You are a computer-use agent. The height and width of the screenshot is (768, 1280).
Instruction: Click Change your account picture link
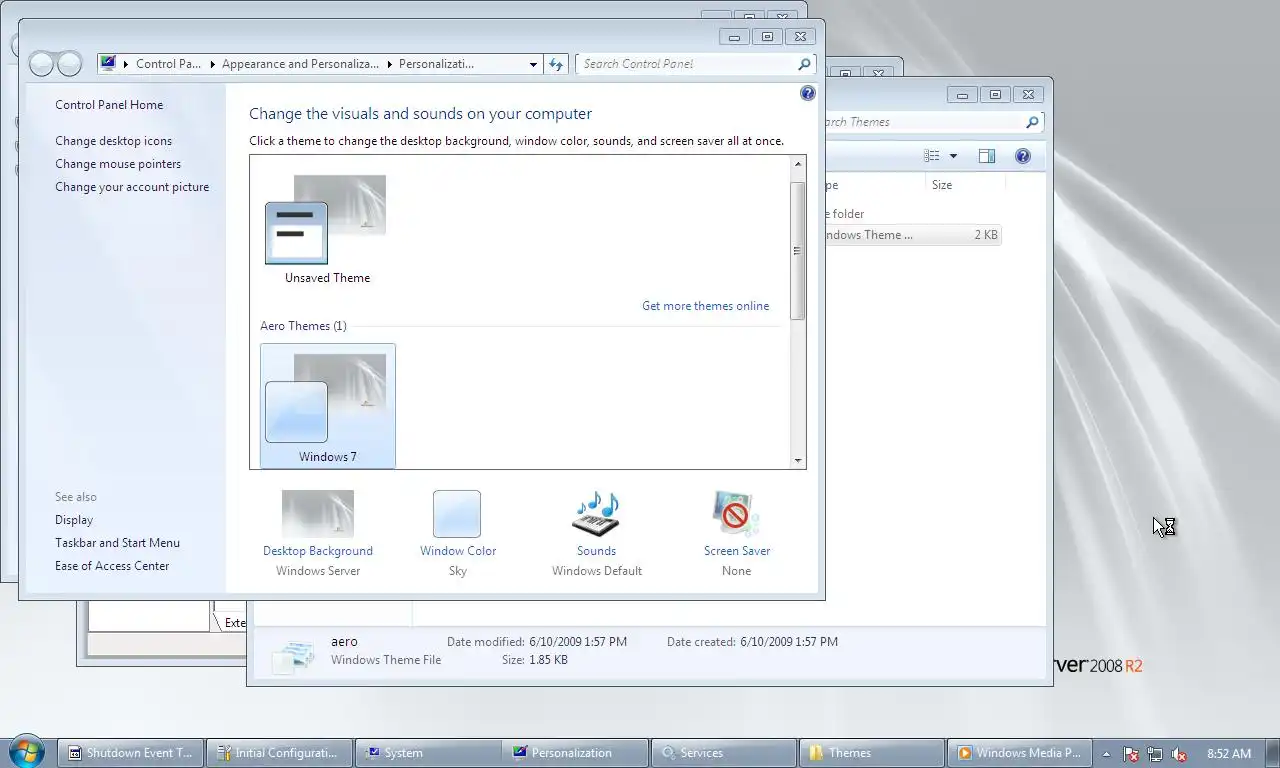(x=132, y=187)
